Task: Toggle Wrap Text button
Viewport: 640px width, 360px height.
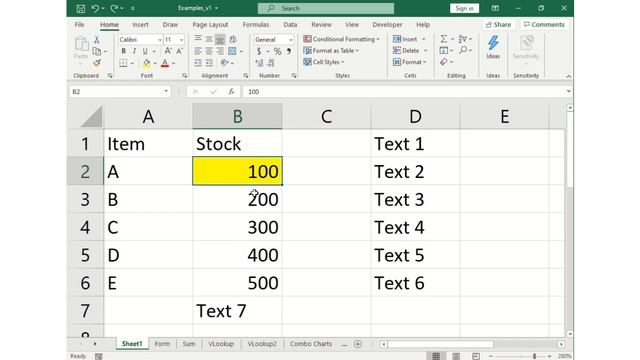Action: pyautogui.click(x=233, y=39)
